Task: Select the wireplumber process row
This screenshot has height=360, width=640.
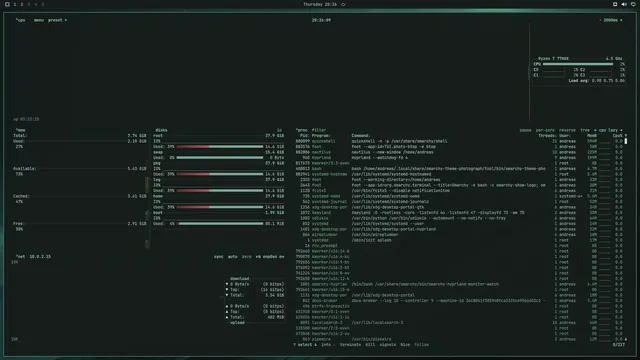Action: point(459,235)
